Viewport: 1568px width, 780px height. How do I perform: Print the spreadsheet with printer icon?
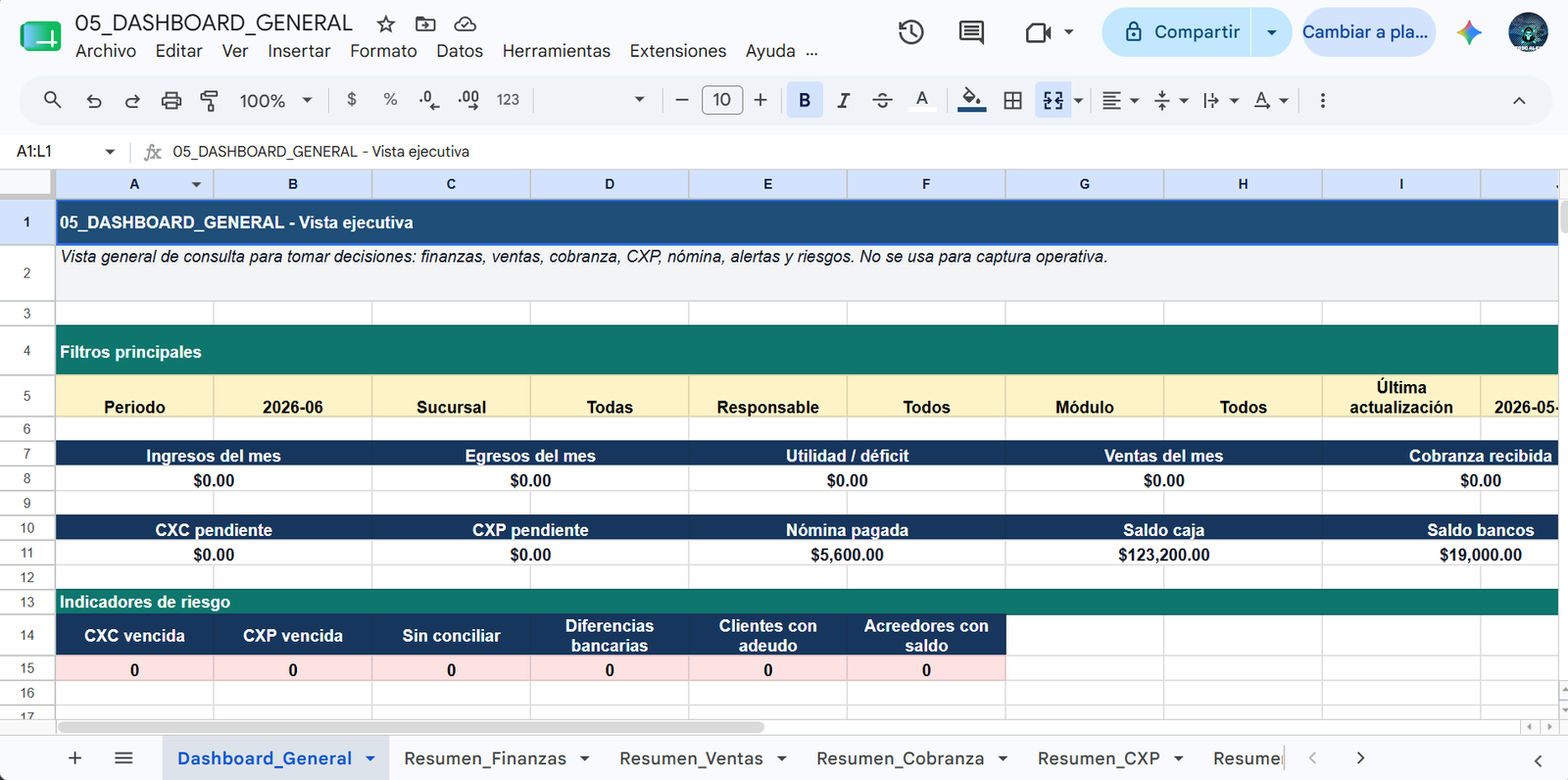(171, 100)
